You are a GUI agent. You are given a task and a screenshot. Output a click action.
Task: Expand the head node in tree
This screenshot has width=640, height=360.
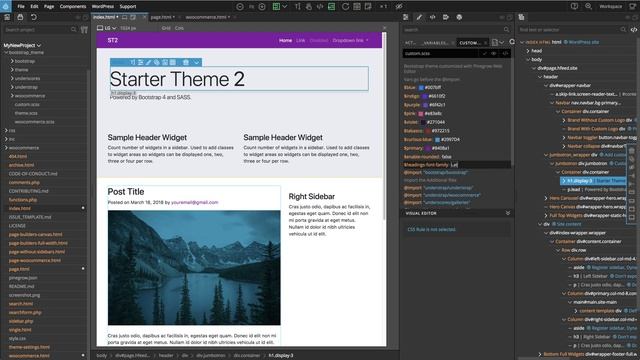tap(528, 51)
